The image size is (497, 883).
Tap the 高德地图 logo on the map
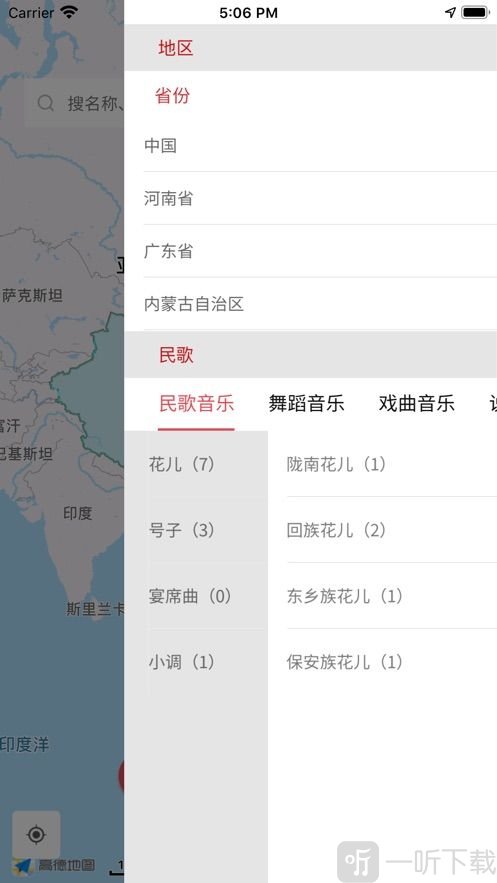(x=54, y=865)
